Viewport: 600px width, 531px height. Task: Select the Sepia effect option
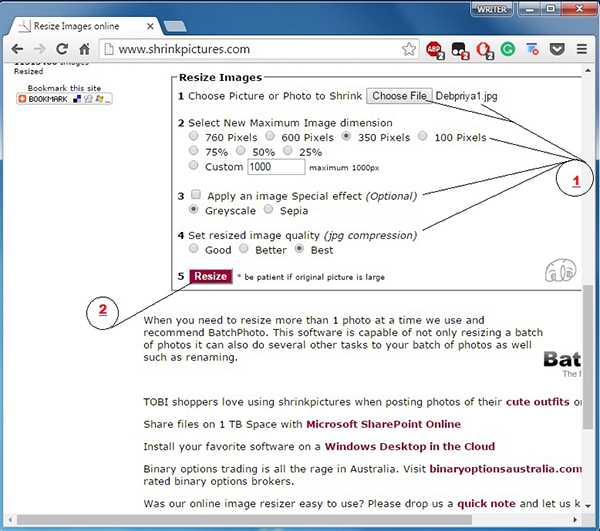[x=269, y=209]
